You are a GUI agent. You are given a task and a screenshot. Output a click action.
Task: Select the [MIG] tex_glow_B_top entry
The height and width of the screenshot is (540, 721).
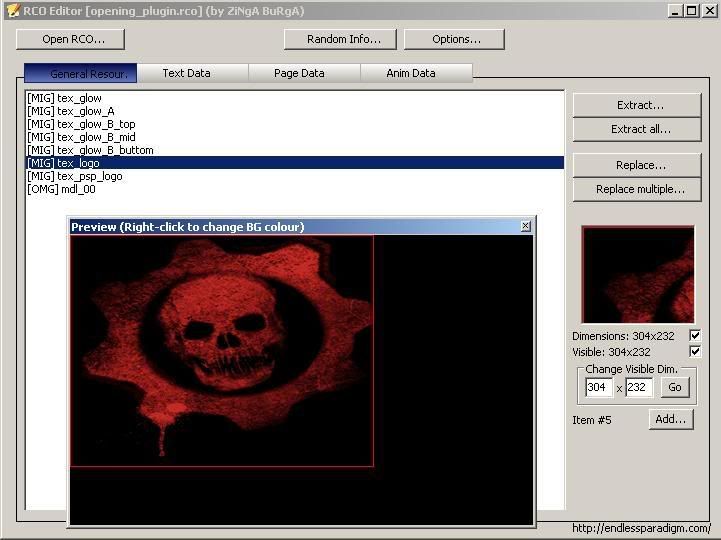coord(295,124)
